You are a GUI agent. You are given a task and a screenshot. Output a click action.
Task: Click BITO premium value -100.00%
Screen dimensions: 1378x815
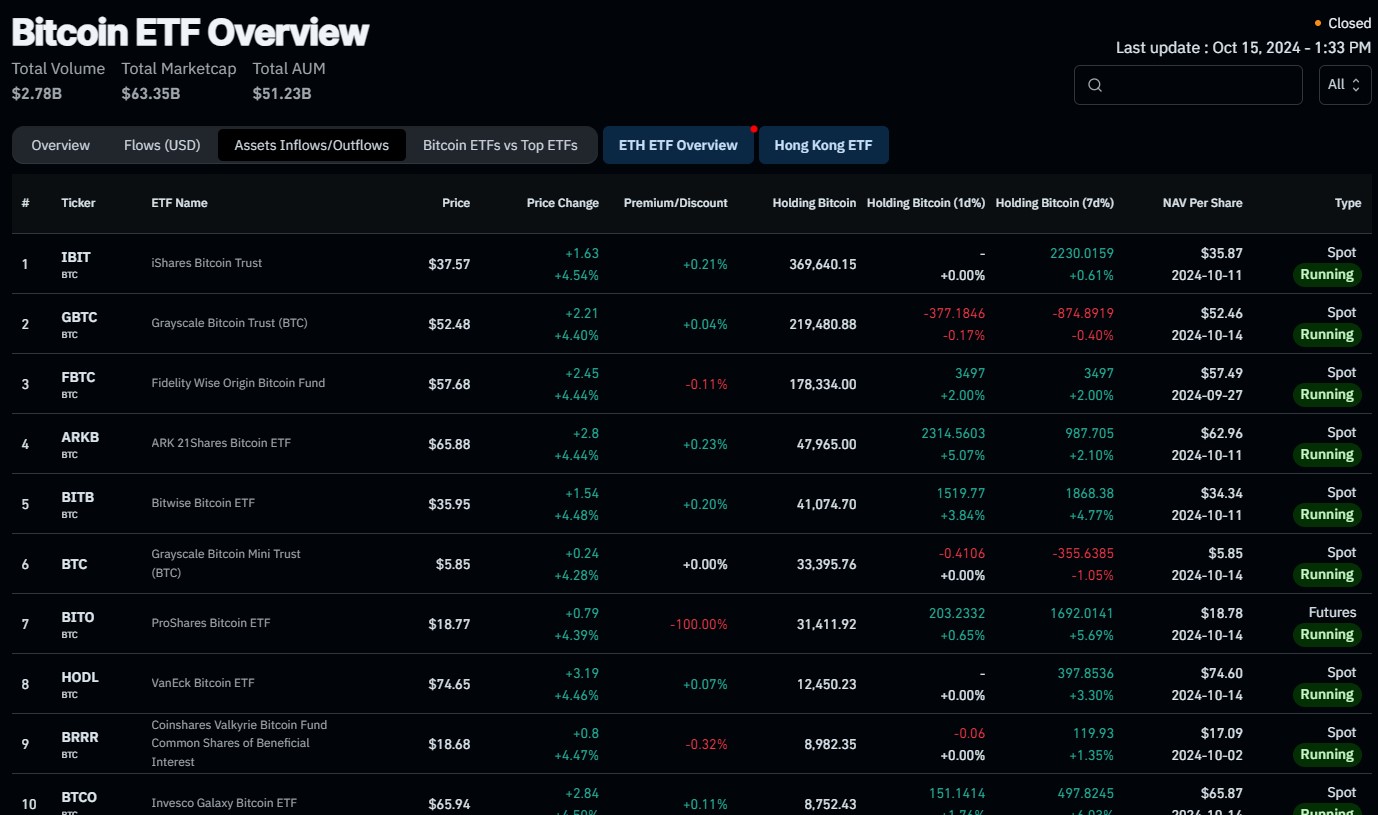699,624
